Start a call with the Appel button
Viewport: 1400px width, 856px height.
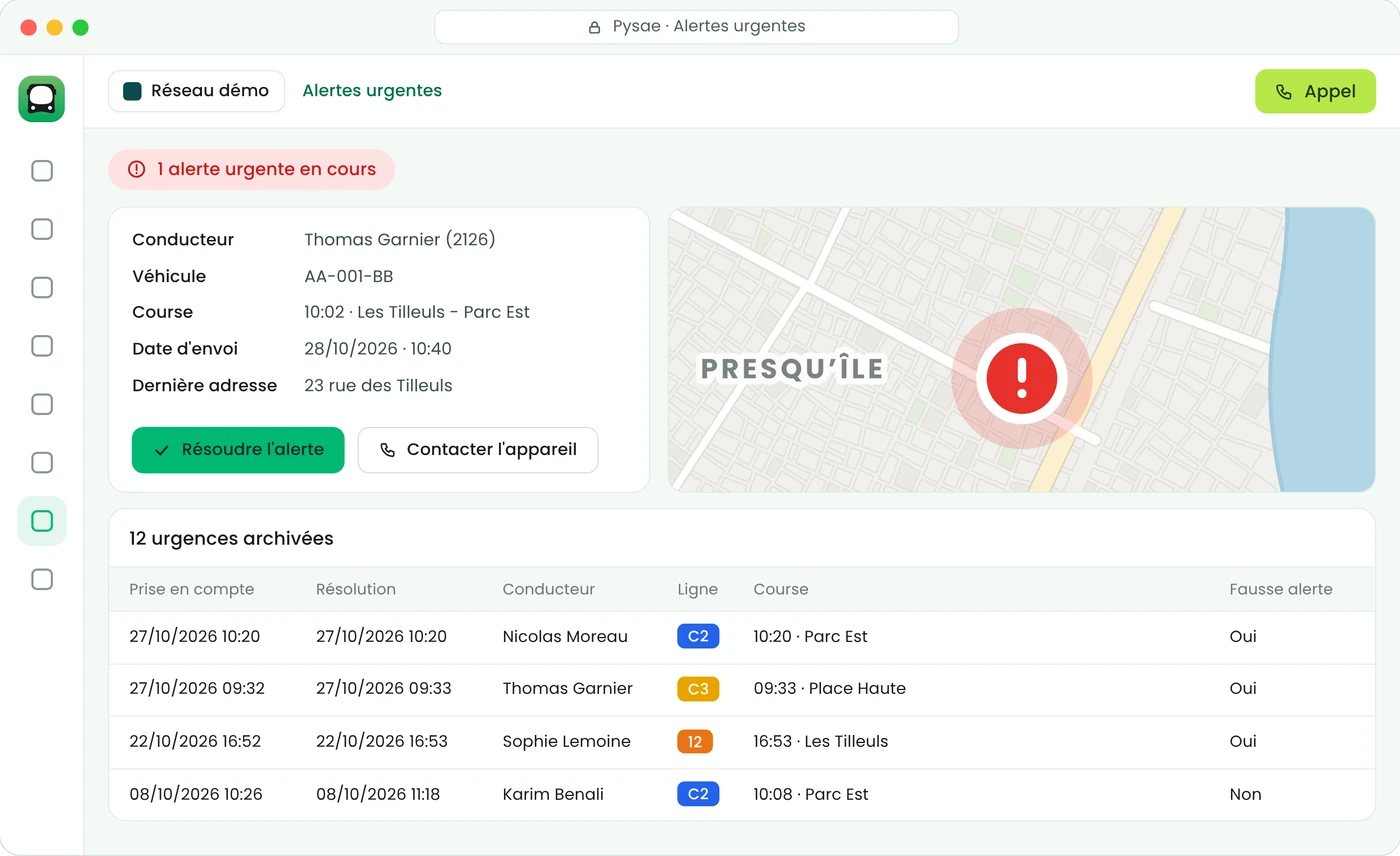(1315, 92)
